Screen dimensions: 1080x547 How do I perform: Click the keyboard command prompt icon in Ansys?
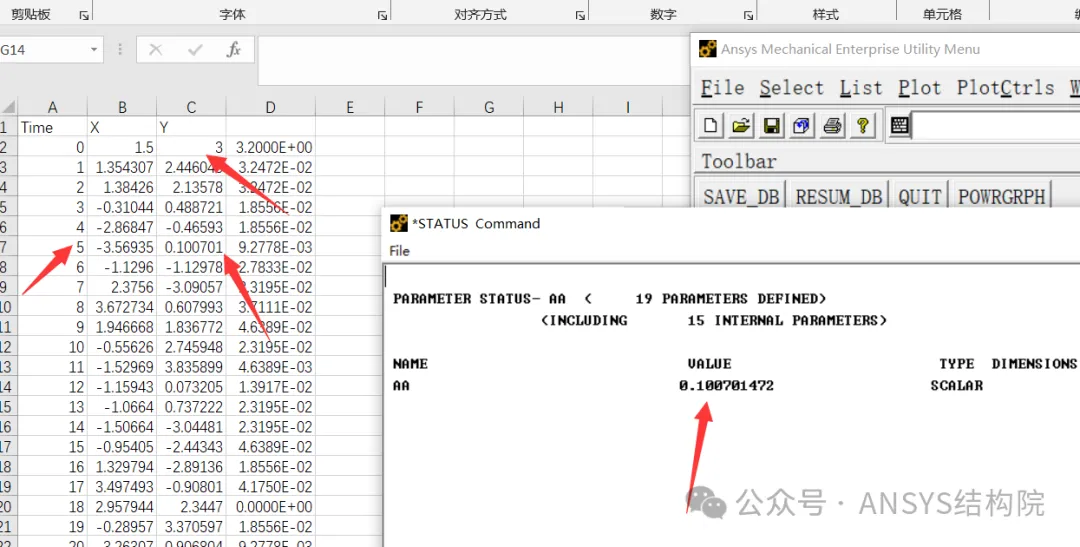[x=900, y=125]
